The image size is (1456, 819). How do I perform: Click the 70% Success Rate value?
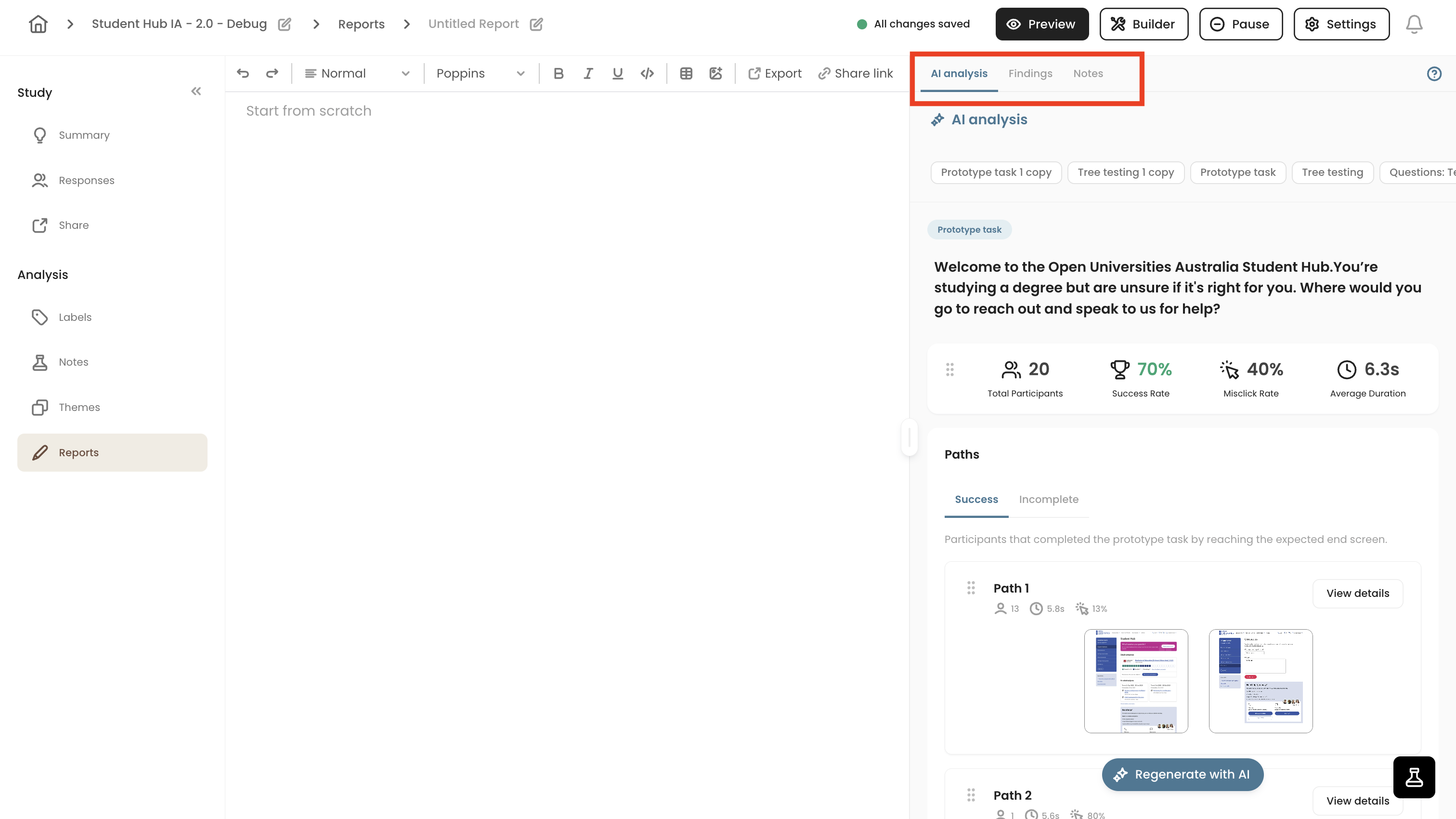pos(1154,370)
